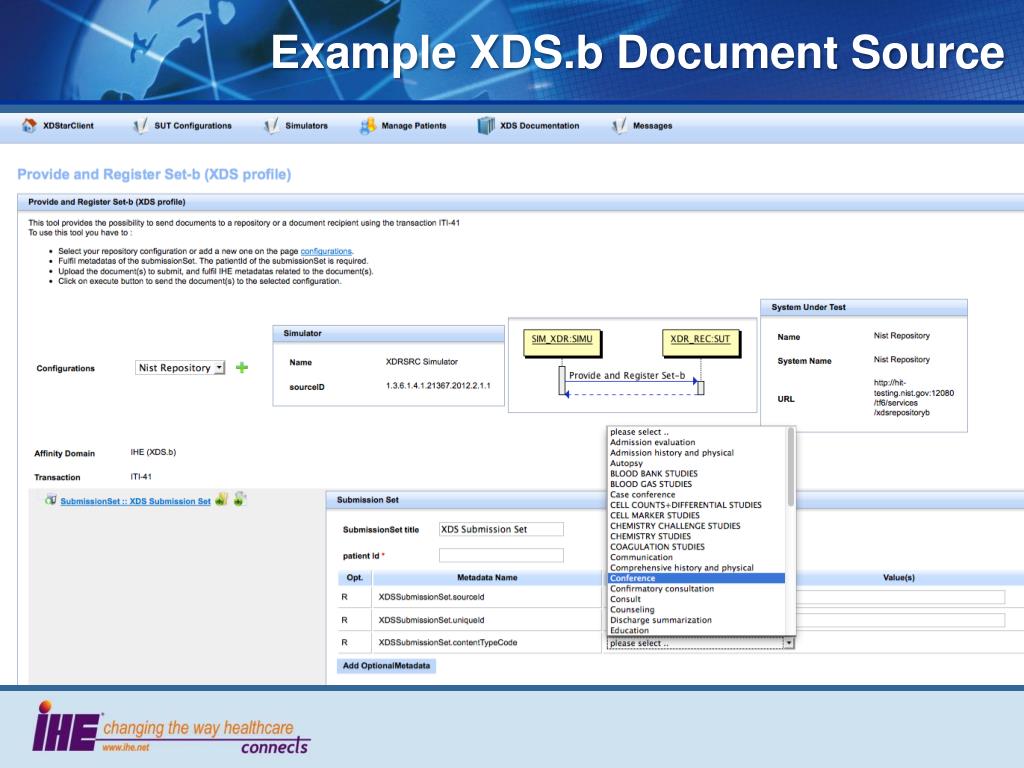Pick 'Autopsy' from the open list
The image size is (1024, 768).
(627, 463)
